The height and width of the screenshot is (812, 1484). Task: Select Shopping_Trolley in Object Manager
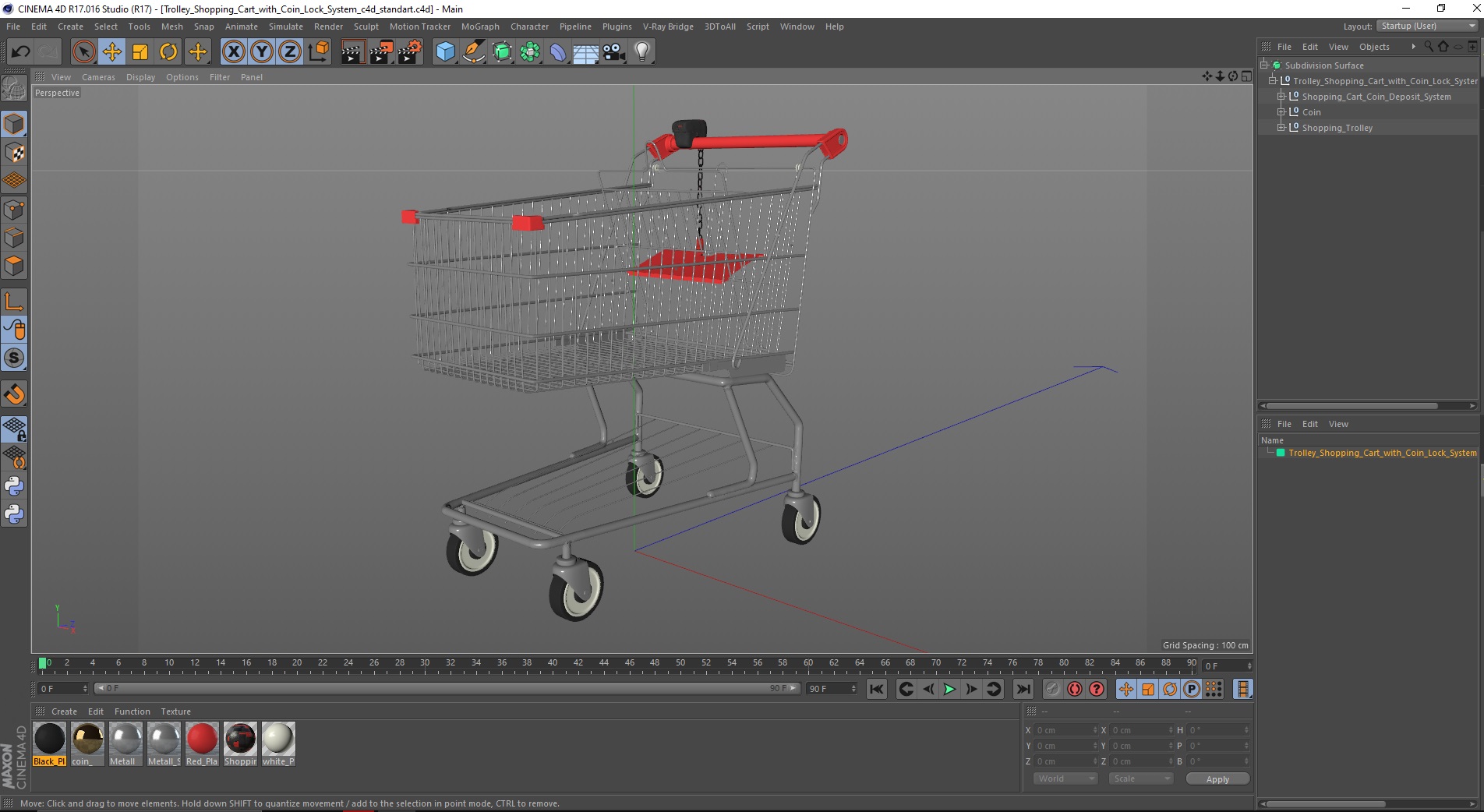click(x=1337, y=128)
